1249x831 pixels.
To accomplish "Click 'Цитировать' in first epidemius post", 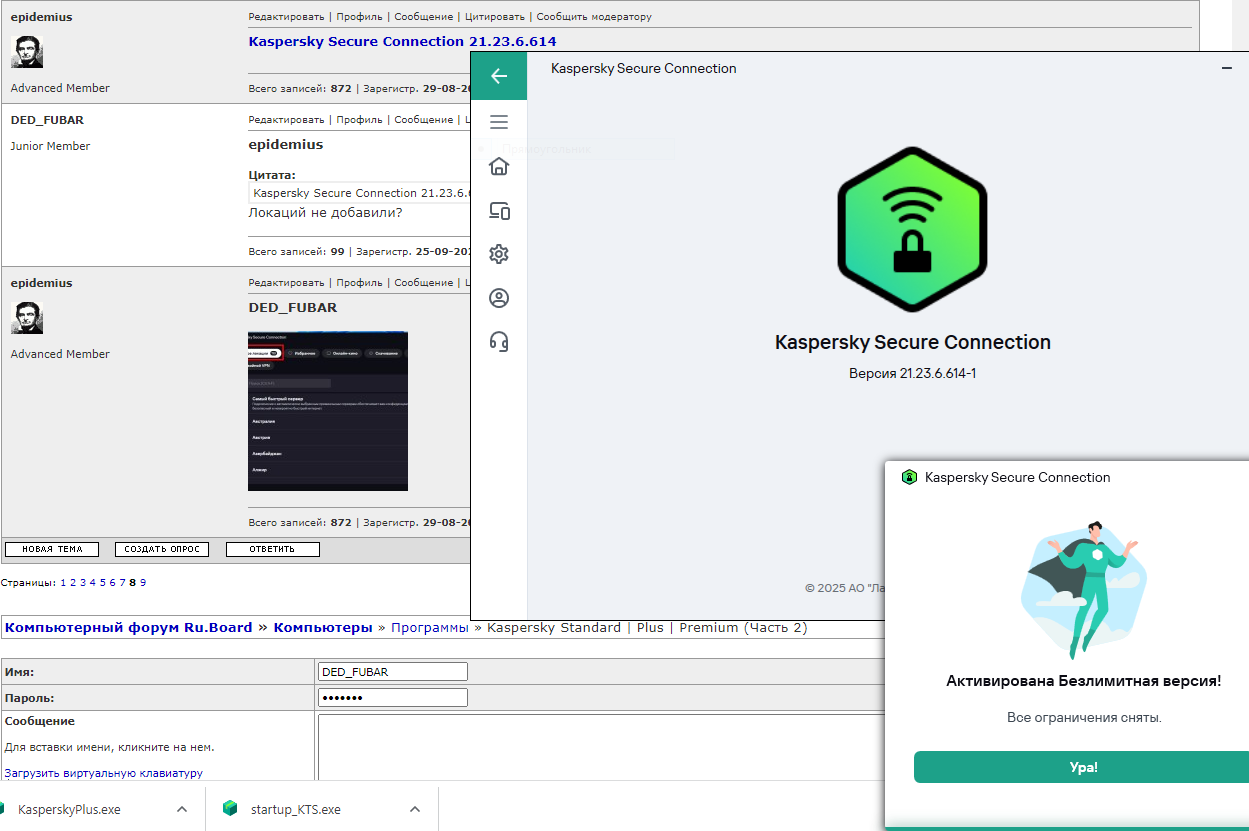I will point(496,17).
